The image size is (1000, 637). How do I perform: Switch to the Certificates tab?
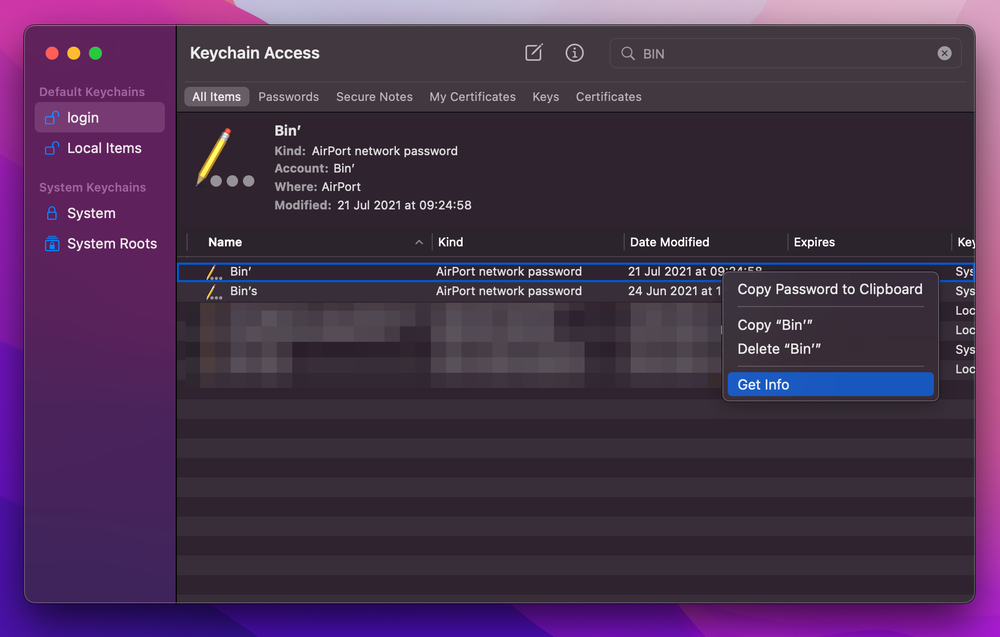(608, 97)
